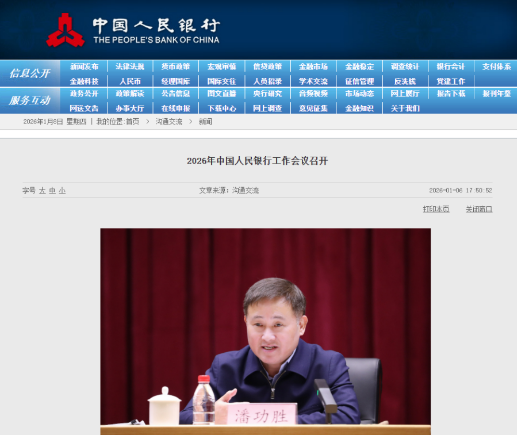Screen dimensions: 517x435
Task: Go to 人员招录 page
Action: click(x=267, y=81)
